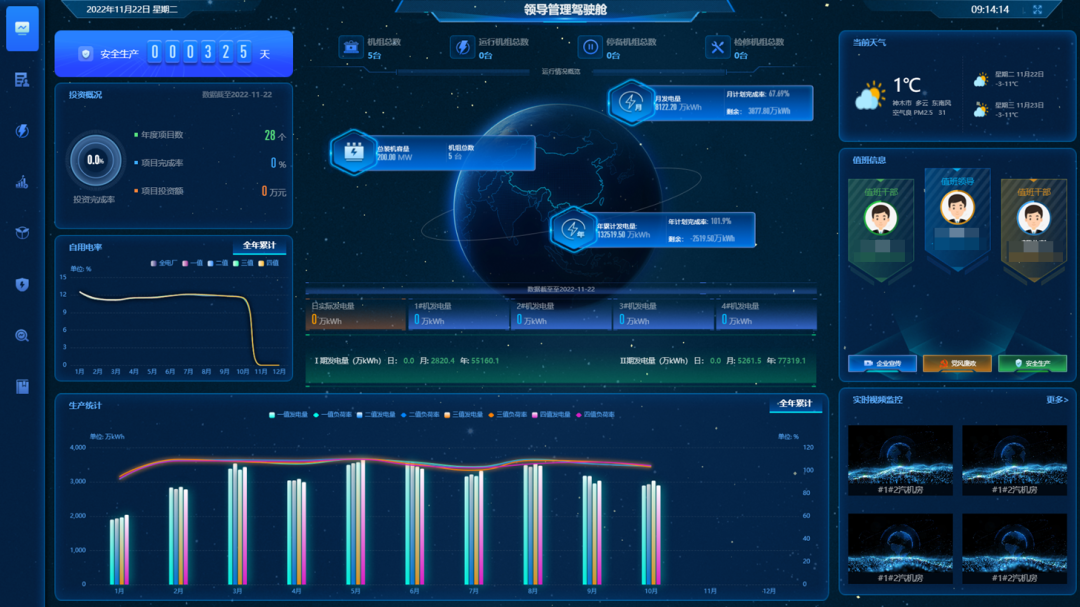Open the bottom-right #1#2汽机房 video thumbnail
Viewport: 1080px width, 607px height.
[1015, 548]
